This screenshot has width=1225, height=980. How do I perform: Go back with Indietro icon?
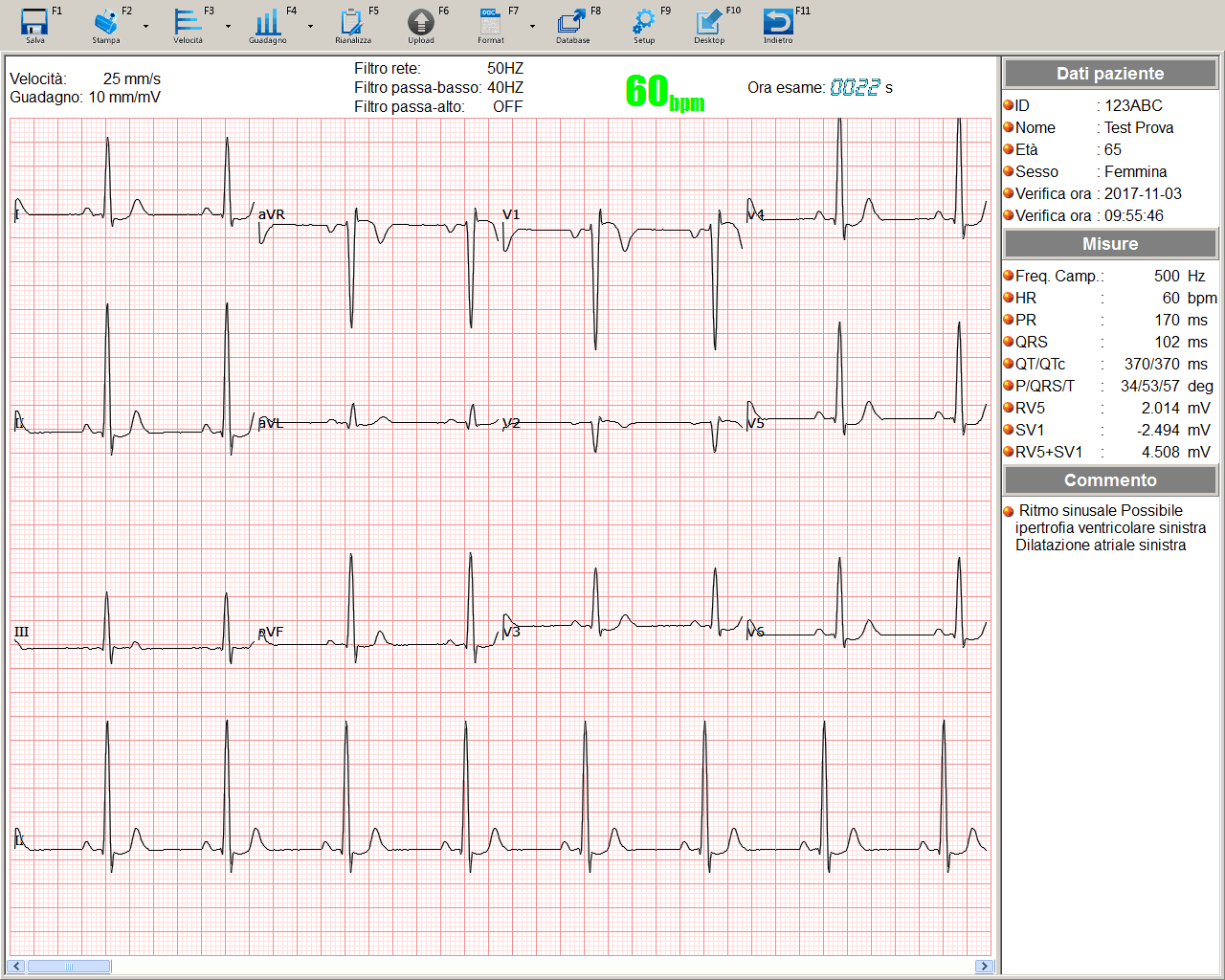(x=778, y=23)
